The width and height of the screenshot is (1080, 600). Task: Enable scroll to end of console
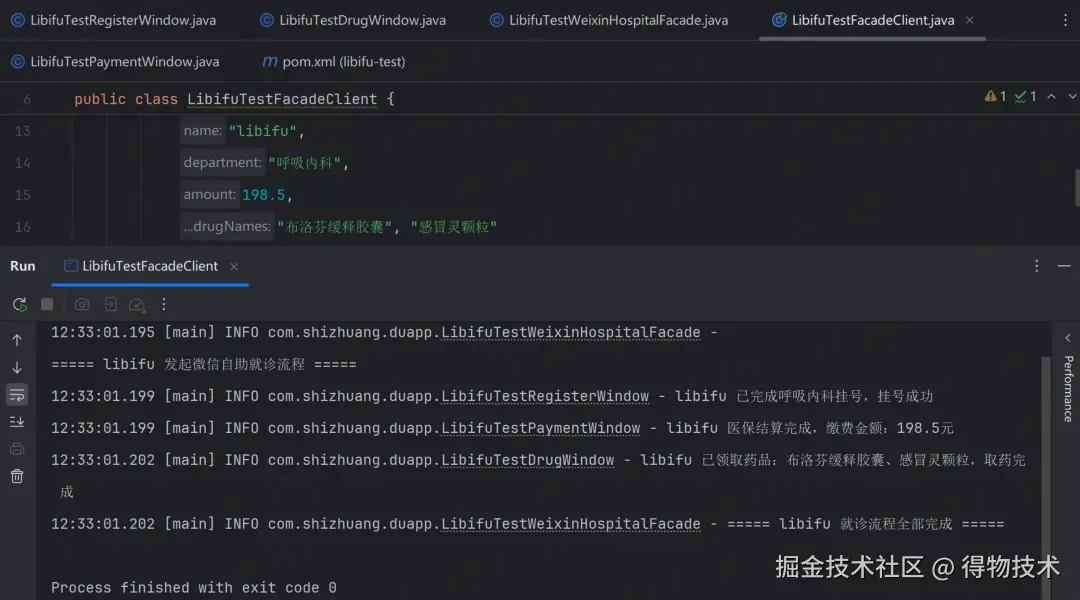tap(17, 422)
